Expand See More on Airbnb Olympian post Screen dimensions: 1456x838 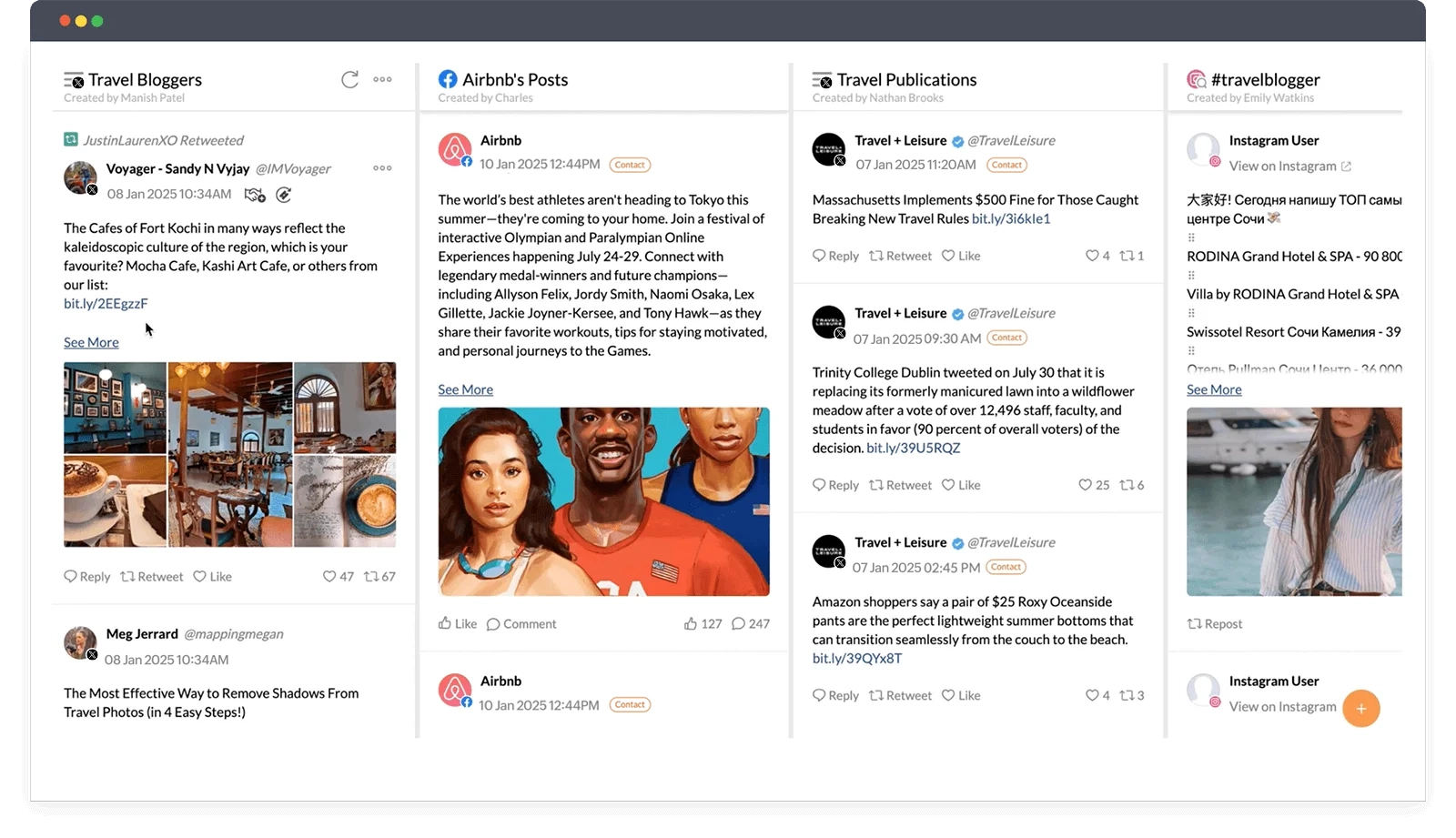[465, 389]
